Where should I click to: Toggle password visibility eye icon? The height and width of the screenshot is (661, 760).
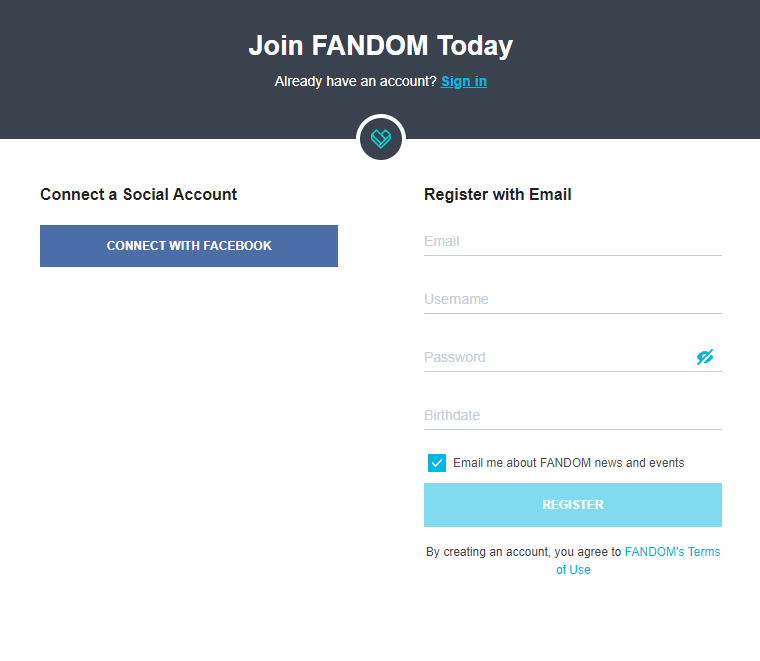tap(705, 357)
